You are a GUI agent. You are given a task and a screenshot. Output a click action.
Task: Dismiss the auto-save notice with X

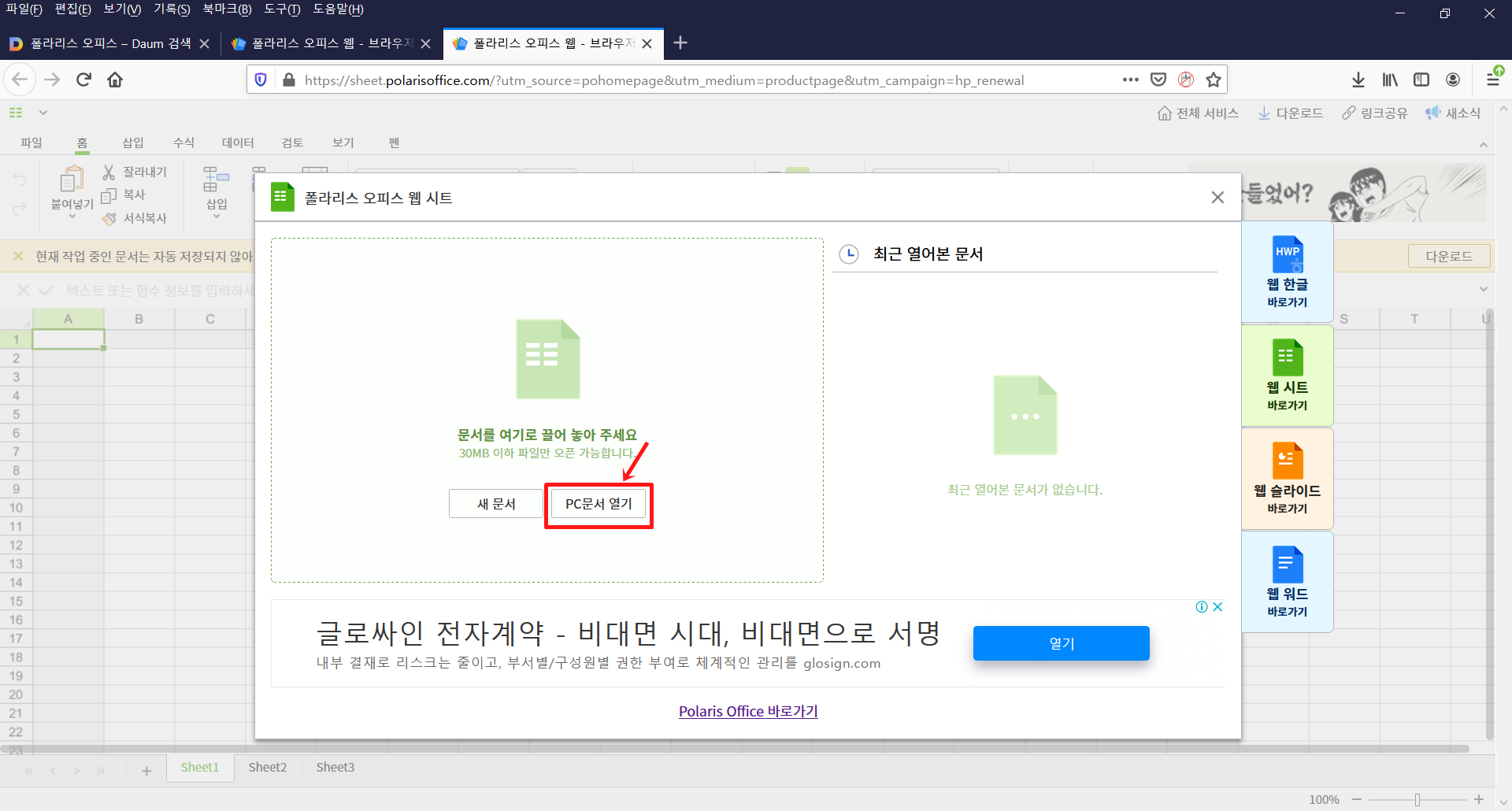tap(17, 256)
